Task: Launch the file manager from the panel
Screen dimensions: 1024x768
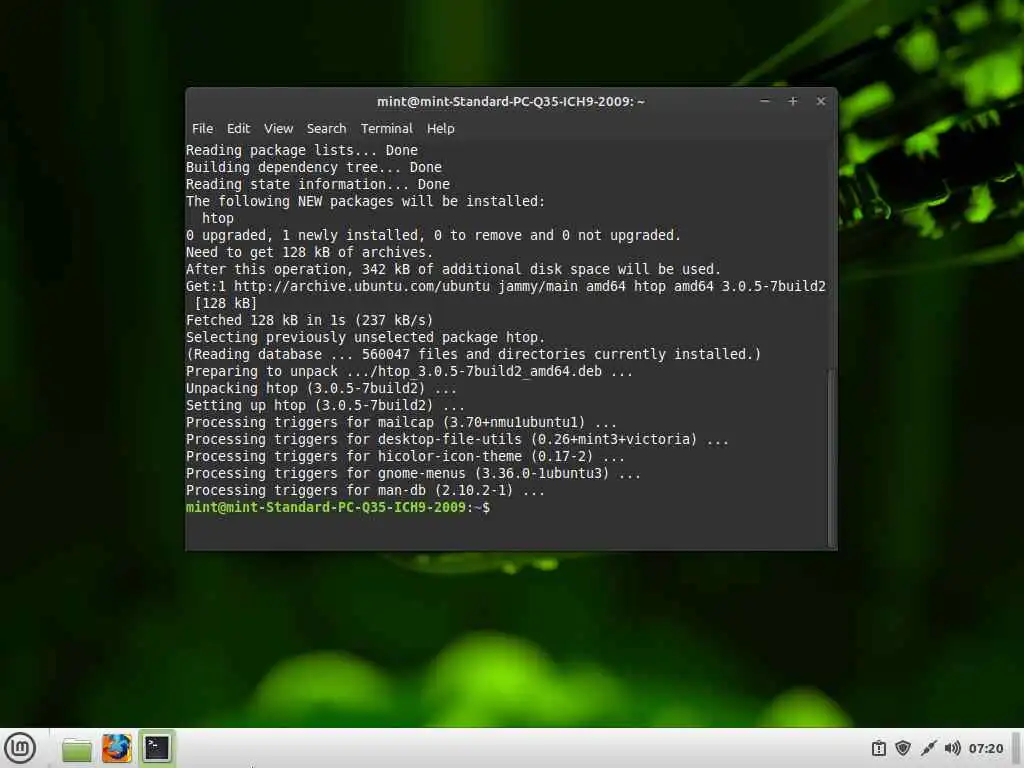Action: (76, 749)
